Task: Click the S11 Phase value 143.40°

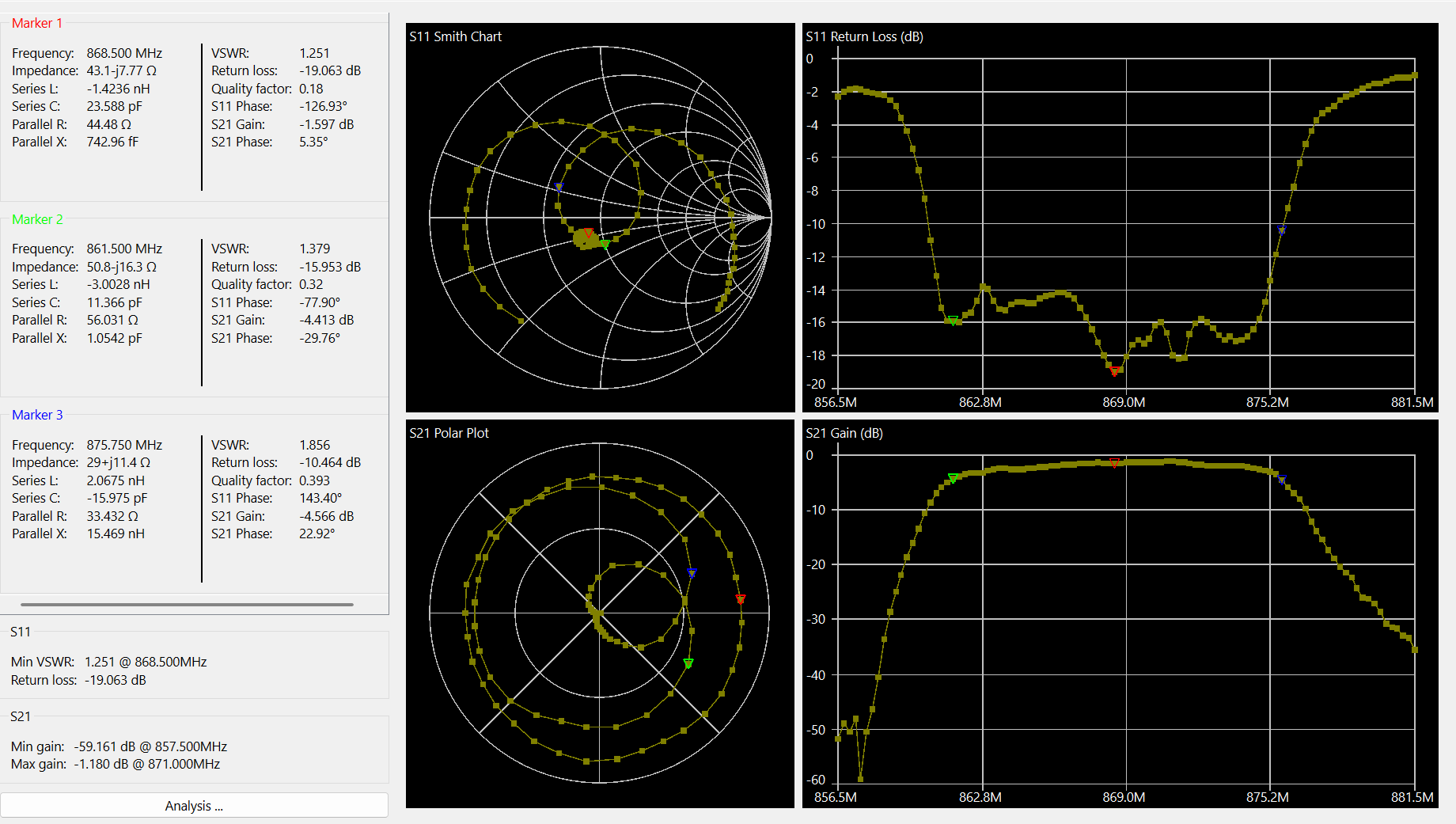Action: 320,498
